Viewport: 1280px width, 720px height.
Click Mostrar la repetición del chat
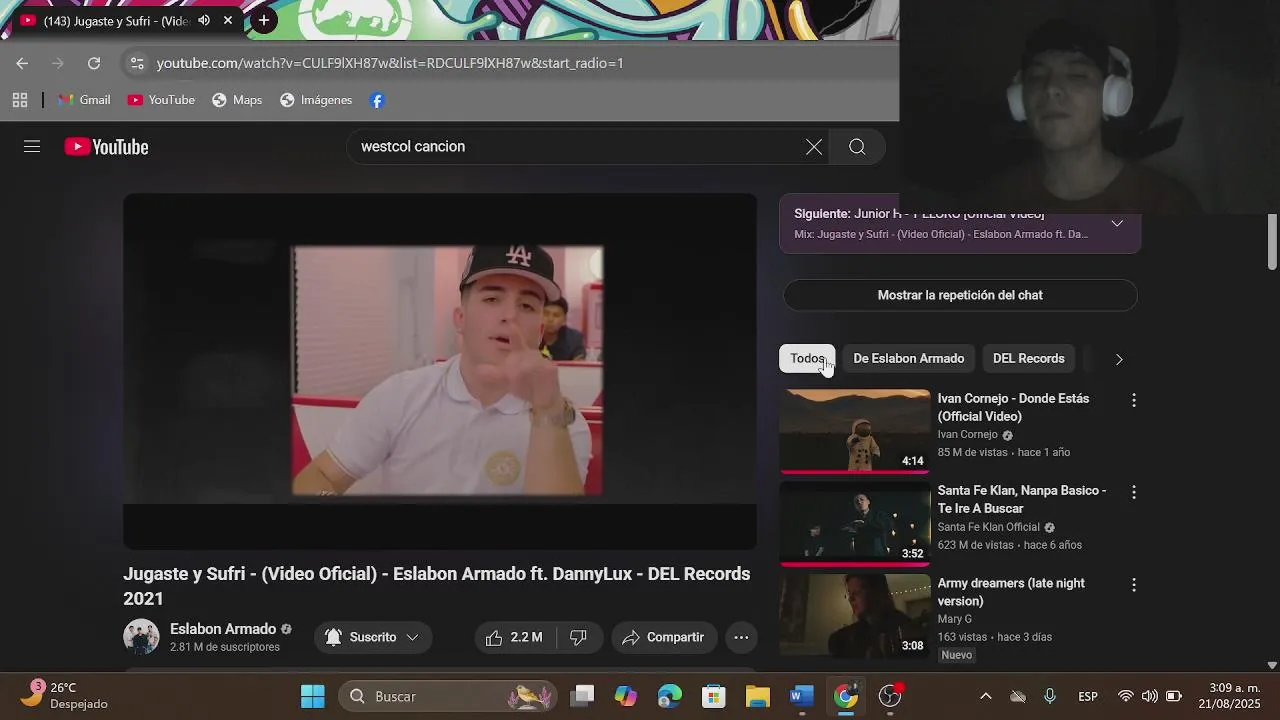point(960,295)
